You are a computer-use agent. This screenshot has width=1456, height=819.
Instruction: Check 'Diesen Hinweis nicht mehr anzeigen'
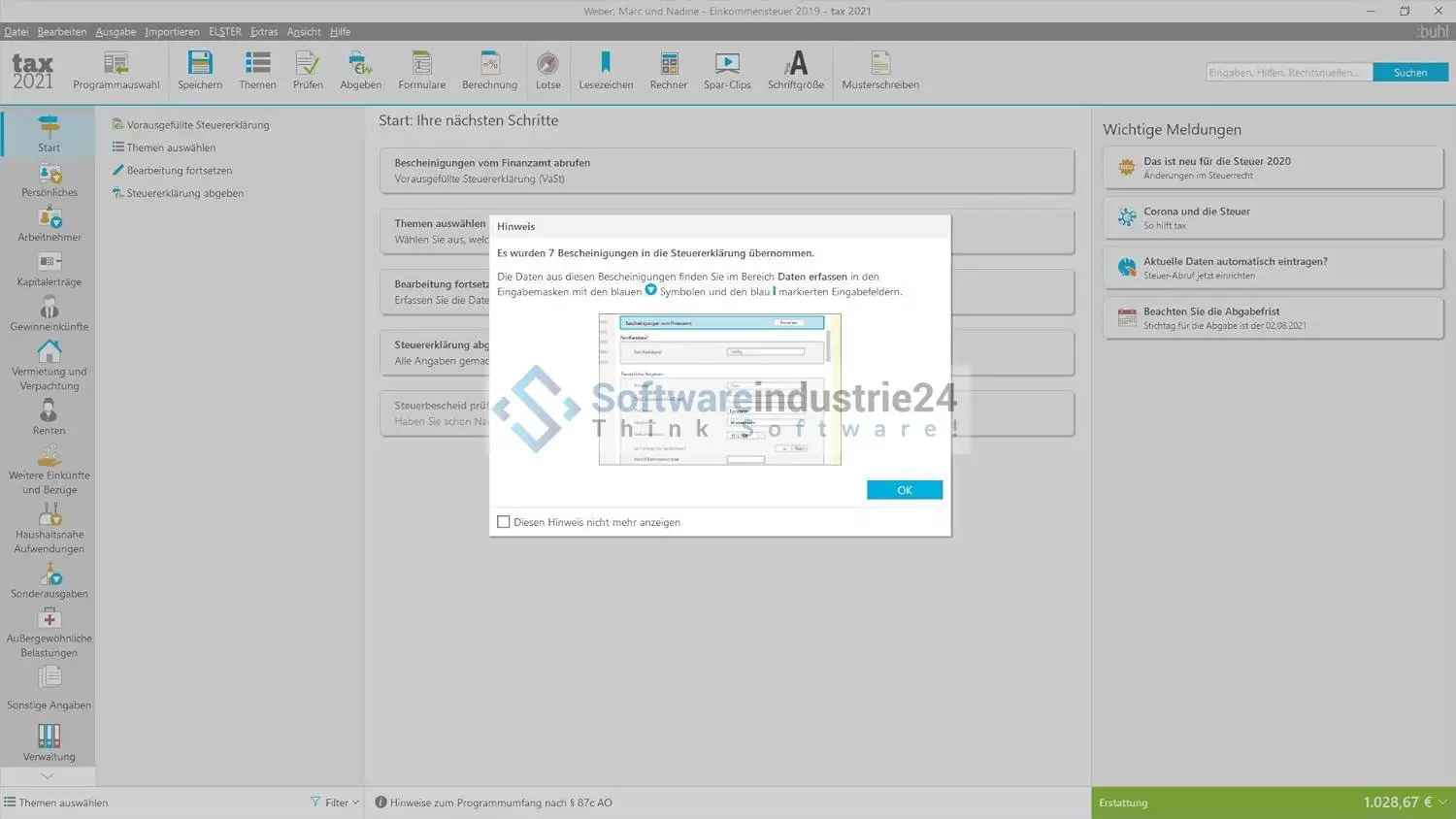coord(504,522)
